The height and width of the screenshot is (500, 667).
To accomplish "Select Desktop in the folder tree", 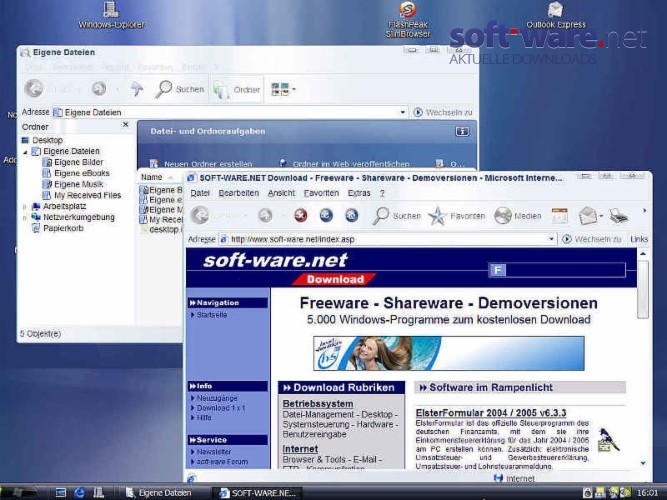I will click(47, 140).
